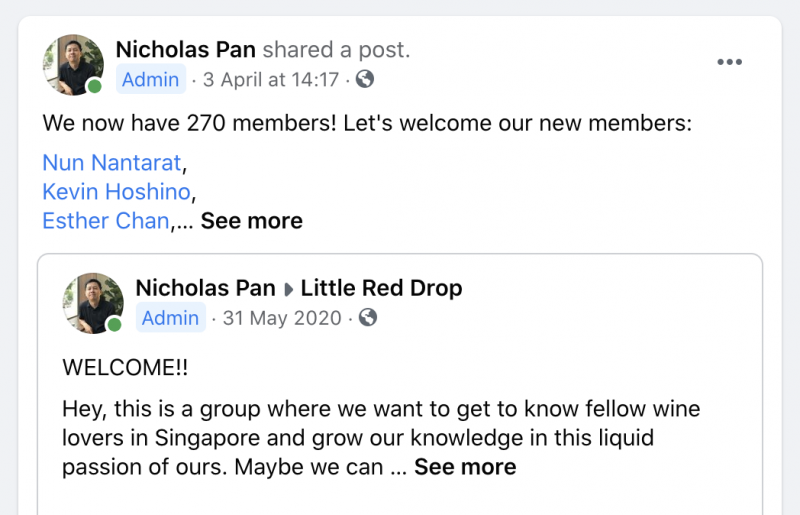Click the globe icon beside 31 May 2020
800x515 pixels.
tap(368, 317)
